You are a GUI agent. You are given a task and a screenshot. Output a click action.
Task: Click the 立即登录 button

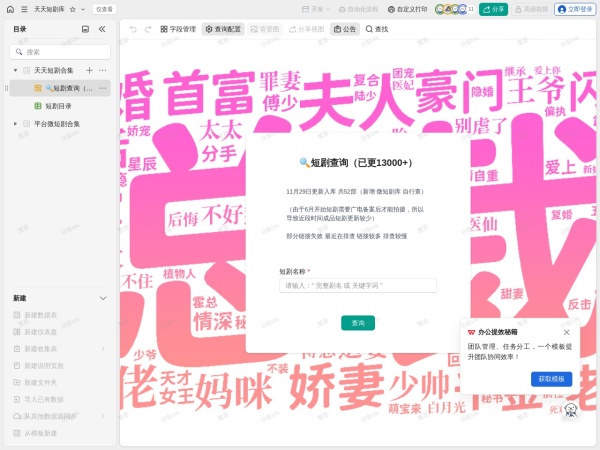[575, 9]
